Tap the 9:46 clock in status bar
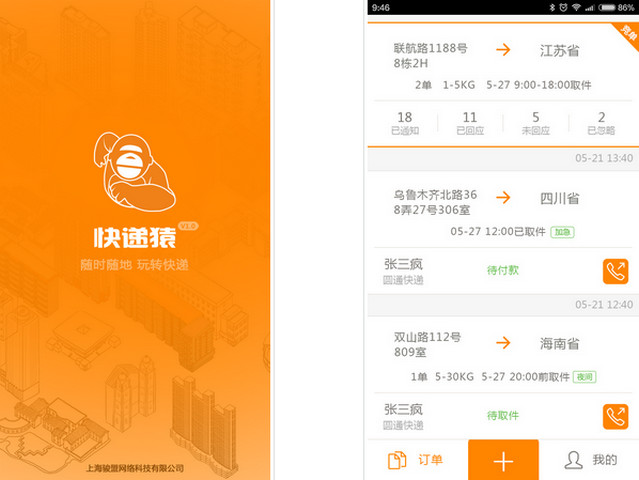The height and width of the screenshot is (480, 639). pos(381,8)
